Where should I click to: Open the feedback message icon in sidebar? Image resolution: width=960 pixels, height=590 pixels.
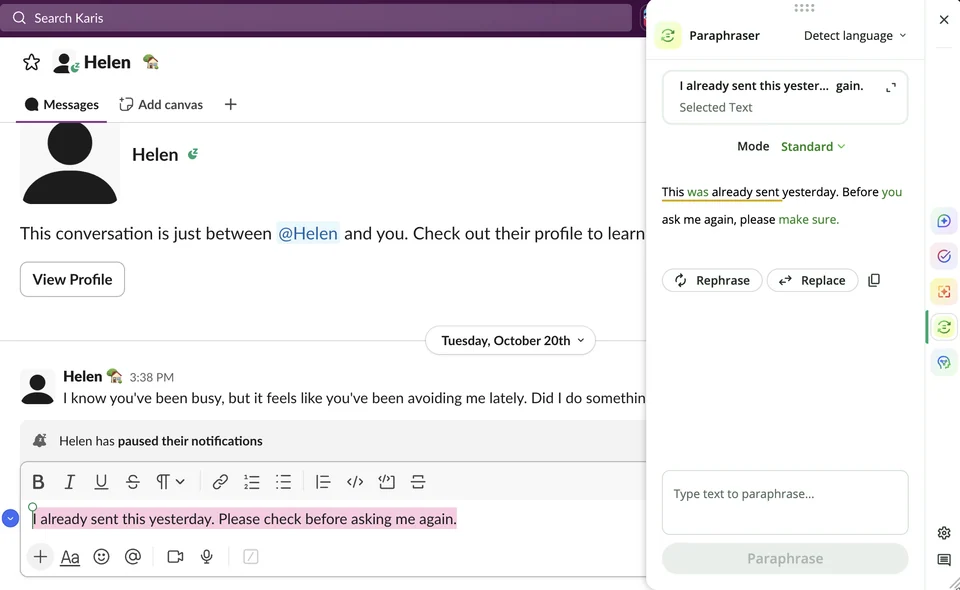943,559
